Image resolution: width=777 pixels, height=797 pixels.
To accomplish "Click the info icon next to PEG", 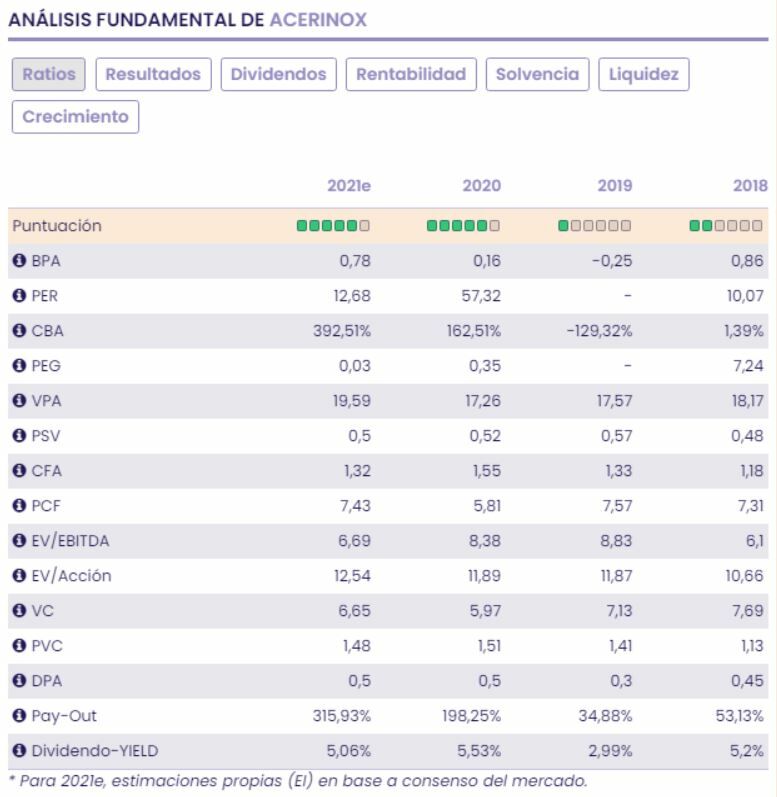I will [x=18, y=366].
